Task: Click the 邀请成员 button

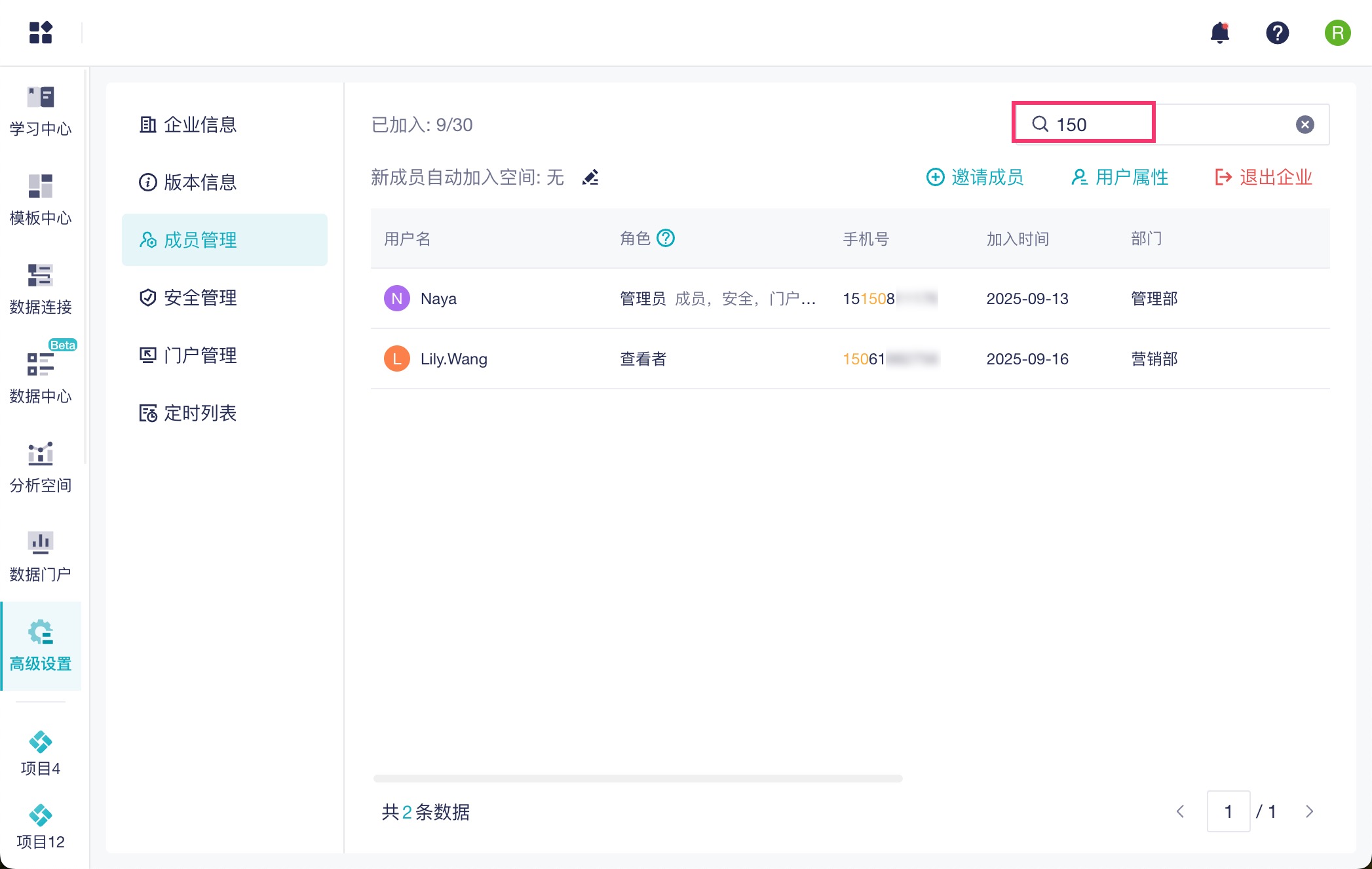Action: tap(975, 177)
